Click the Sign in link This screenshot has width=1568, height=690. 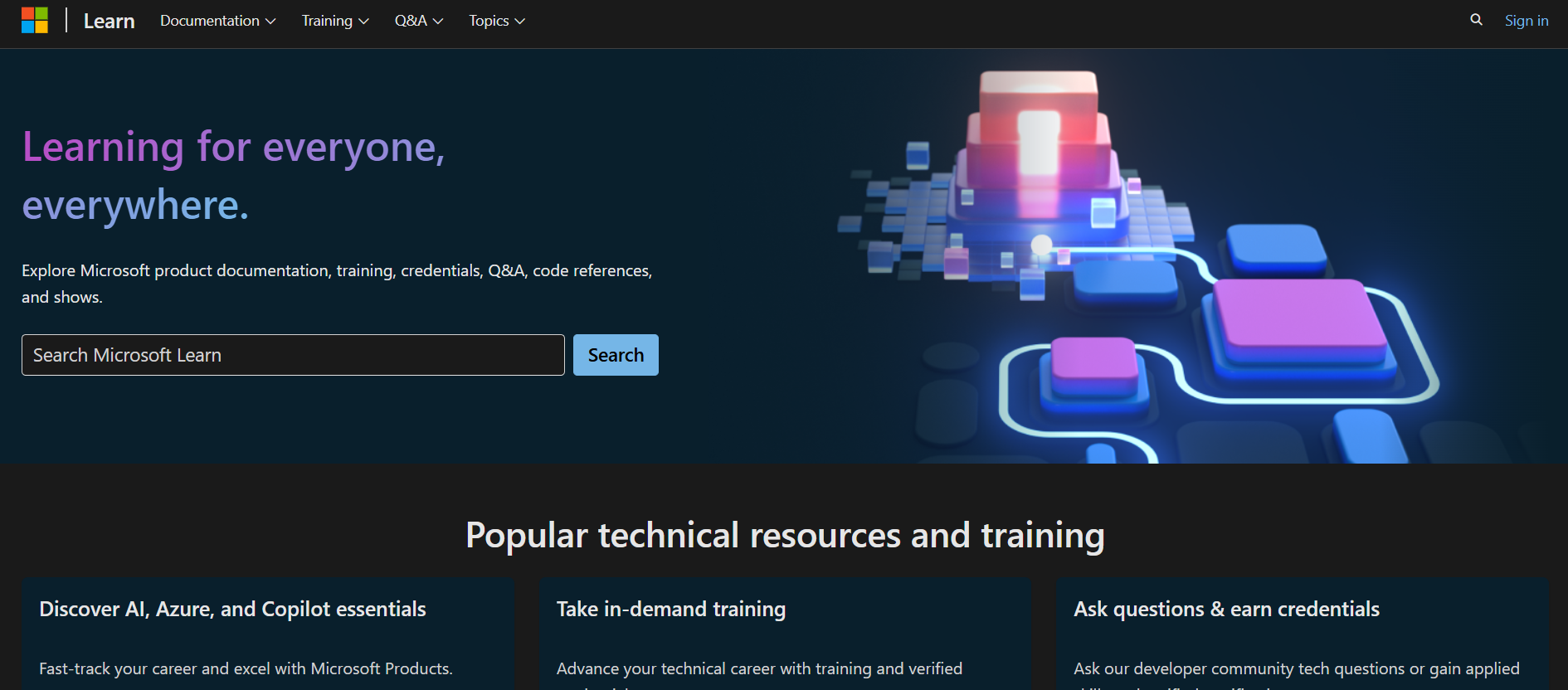[1527, 21]
